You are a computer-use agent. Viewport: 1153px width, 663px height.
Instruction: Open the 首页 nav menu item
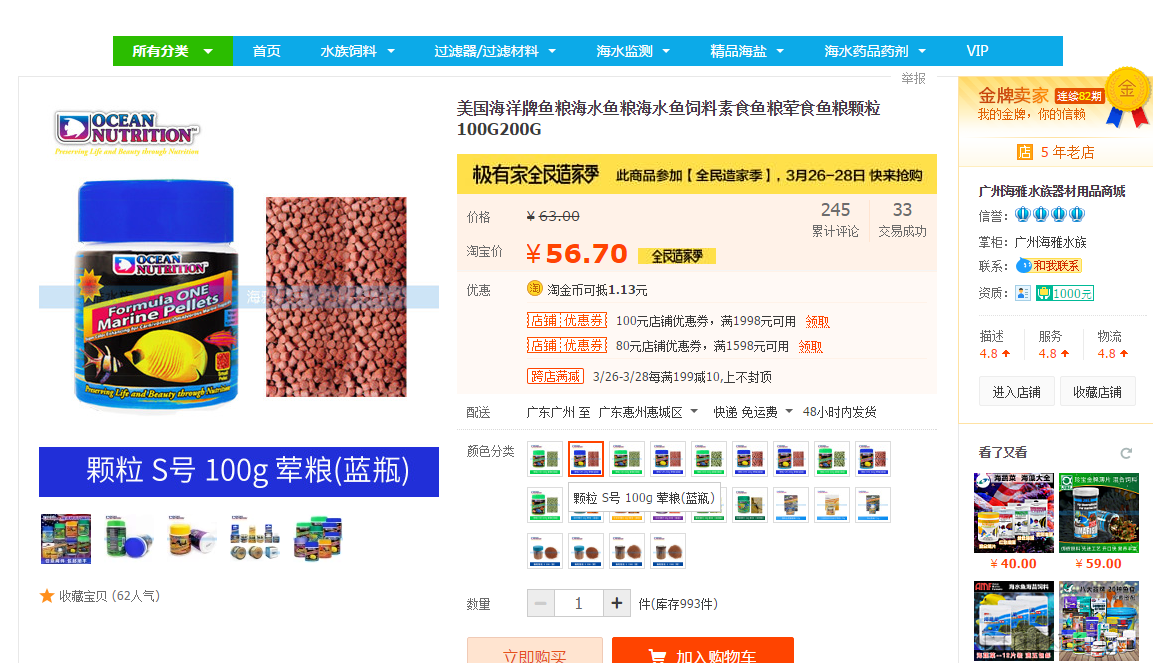(x=266, y=51)
